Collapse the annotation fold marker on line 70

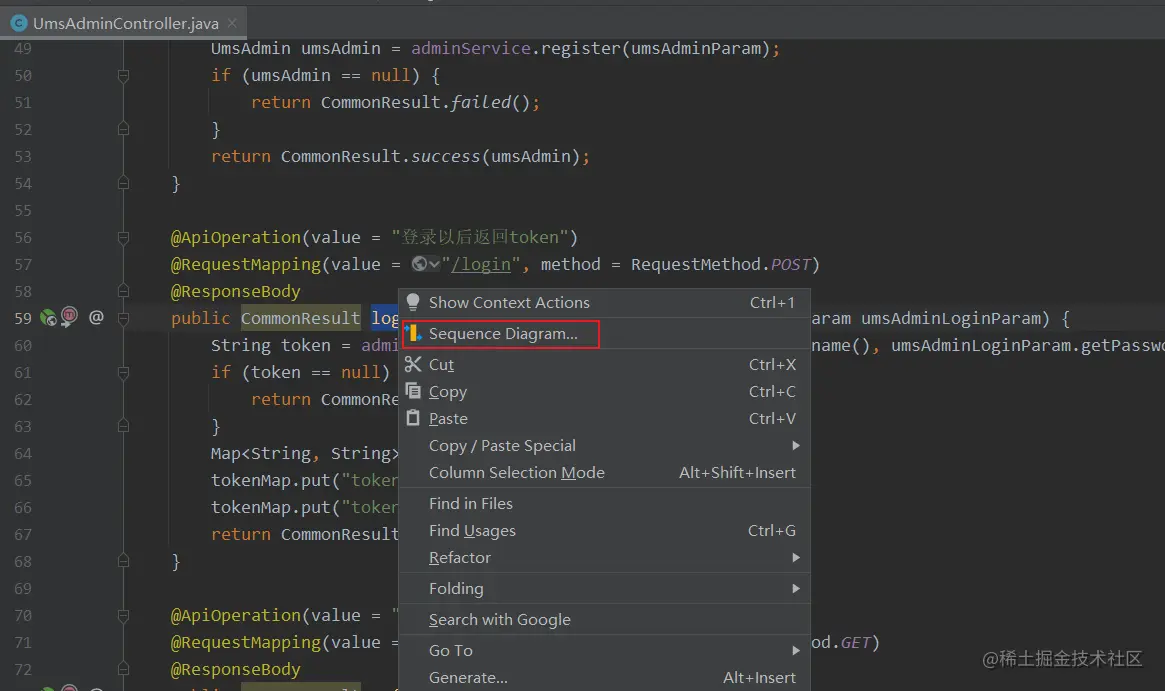(123, 615)
